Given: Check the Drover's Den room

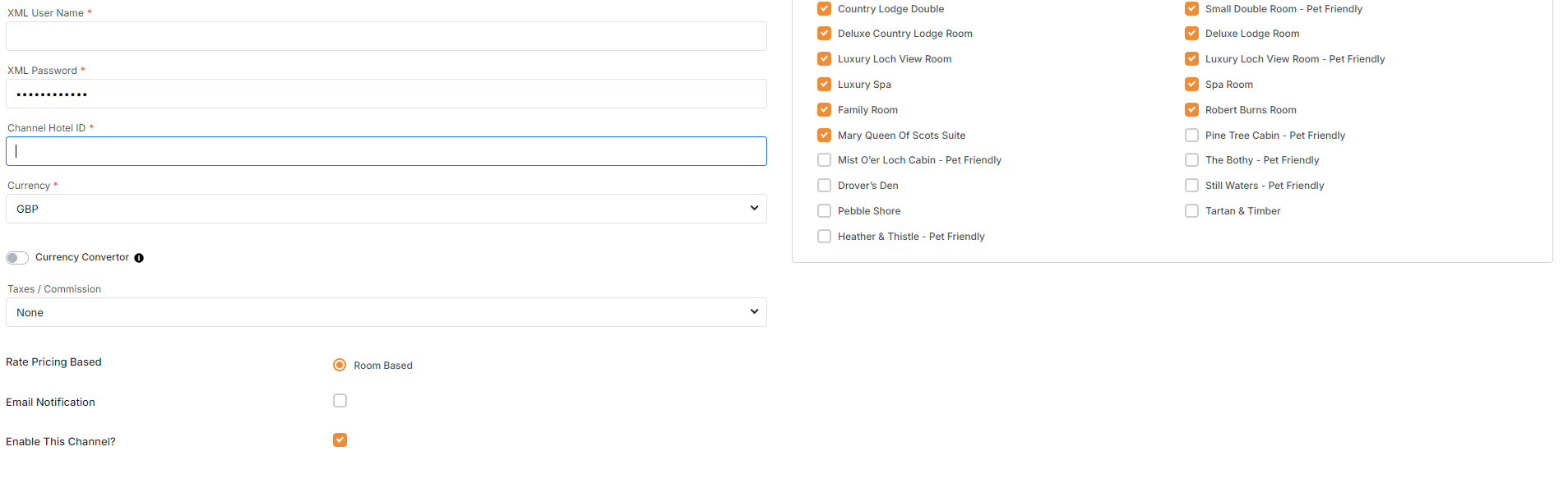Looking at the screenshot, I should [824, 186].
